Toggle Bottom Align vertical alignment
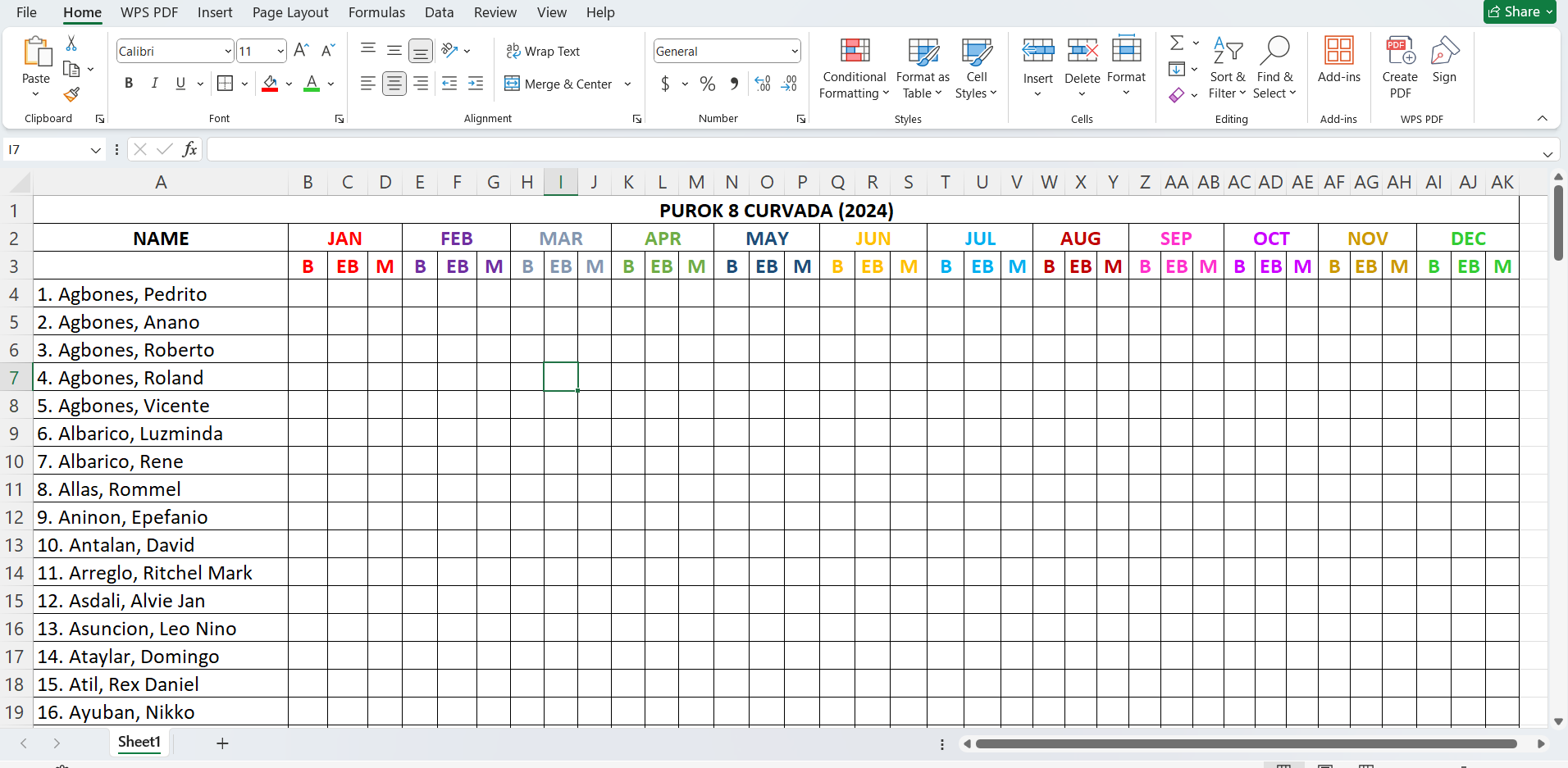Image resolution: width=1568 pixels, height=768 pixels. click(x=421, y=51)
